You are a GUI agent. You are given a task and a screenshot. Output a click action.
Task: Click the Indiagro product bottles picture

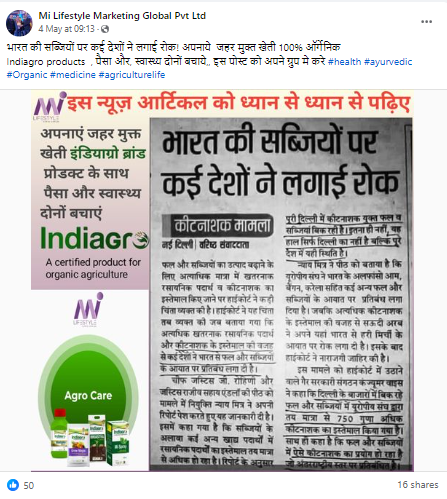tap(90, 438)
